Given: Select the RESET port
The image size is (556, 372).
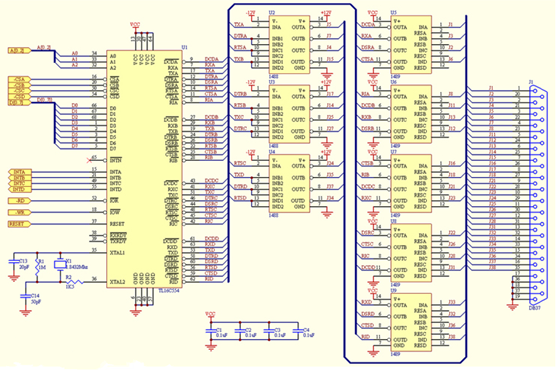Looking at the screenshot, I should click(x=19, y=224).
